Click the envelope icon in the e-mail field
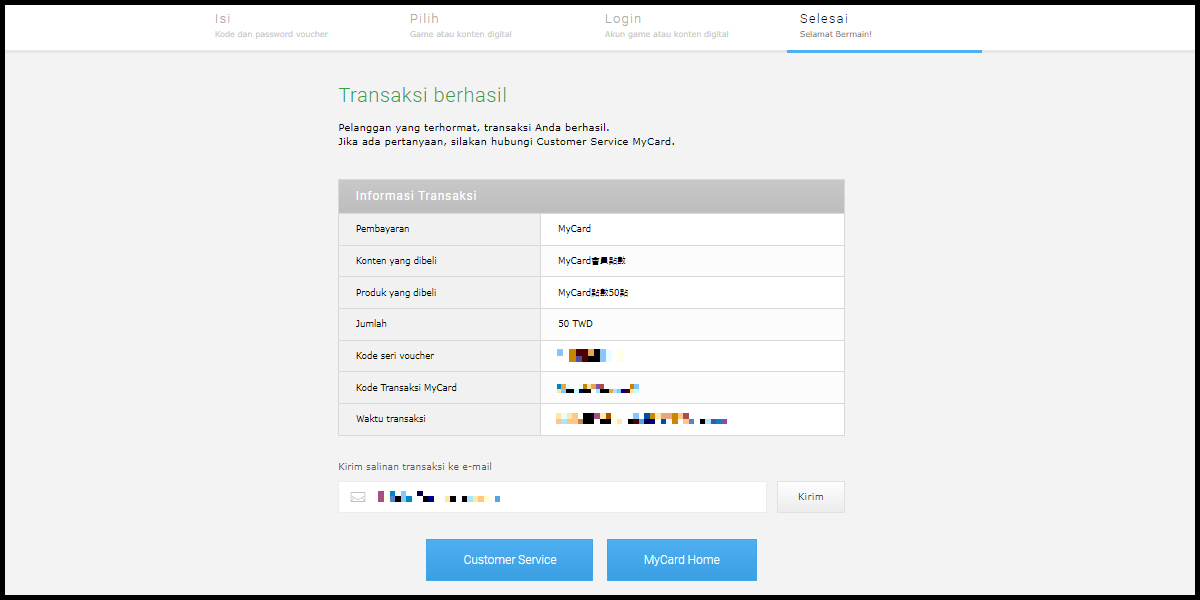Image resolution: width=1200 pixels, height=600 pixels. click(358, 497)
